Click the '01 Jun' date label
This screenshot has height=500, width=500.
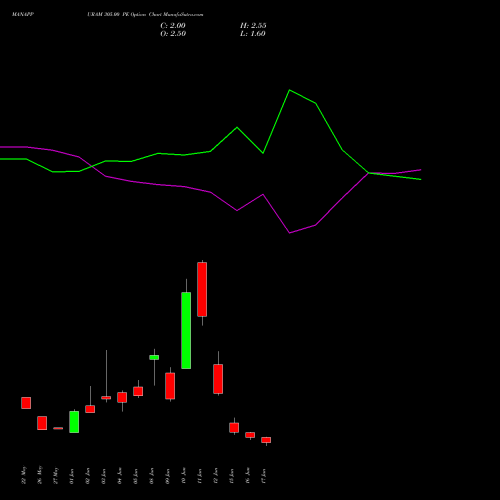click(x=71, y=476)
